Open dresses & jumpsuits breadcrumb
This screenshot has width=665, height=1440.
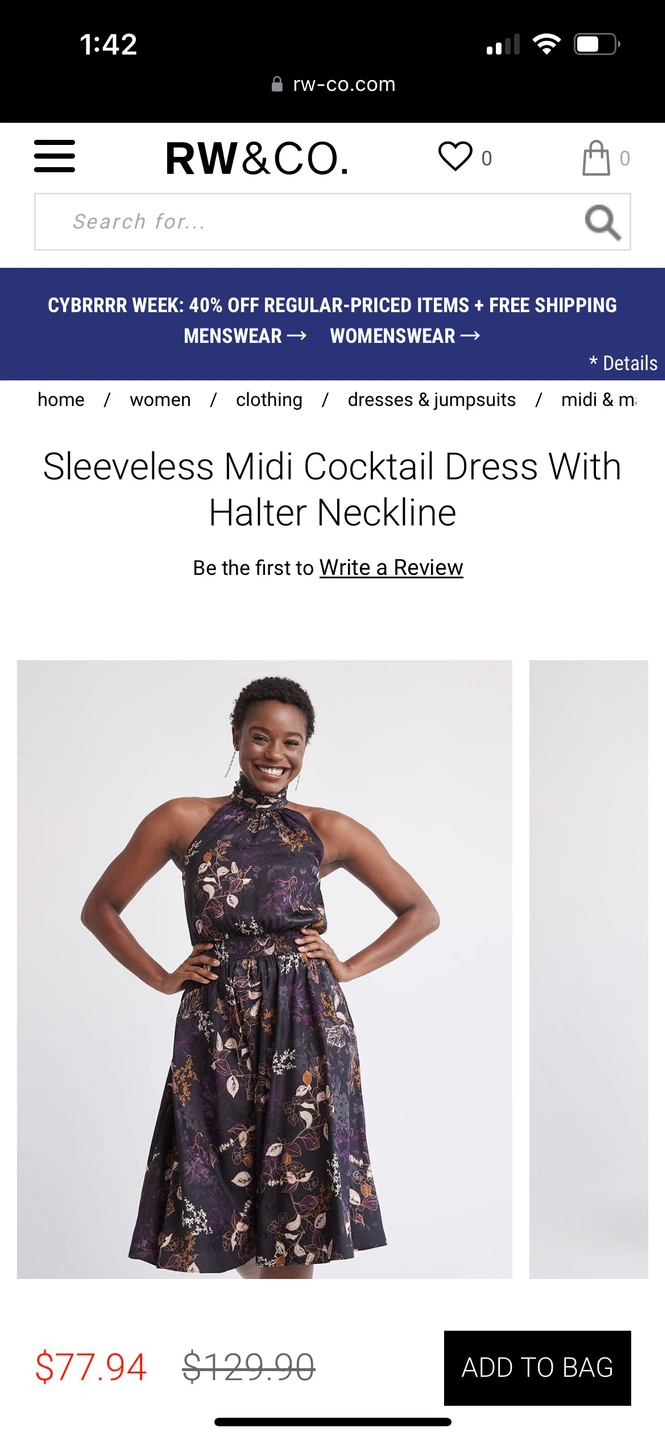coord(432,400)
